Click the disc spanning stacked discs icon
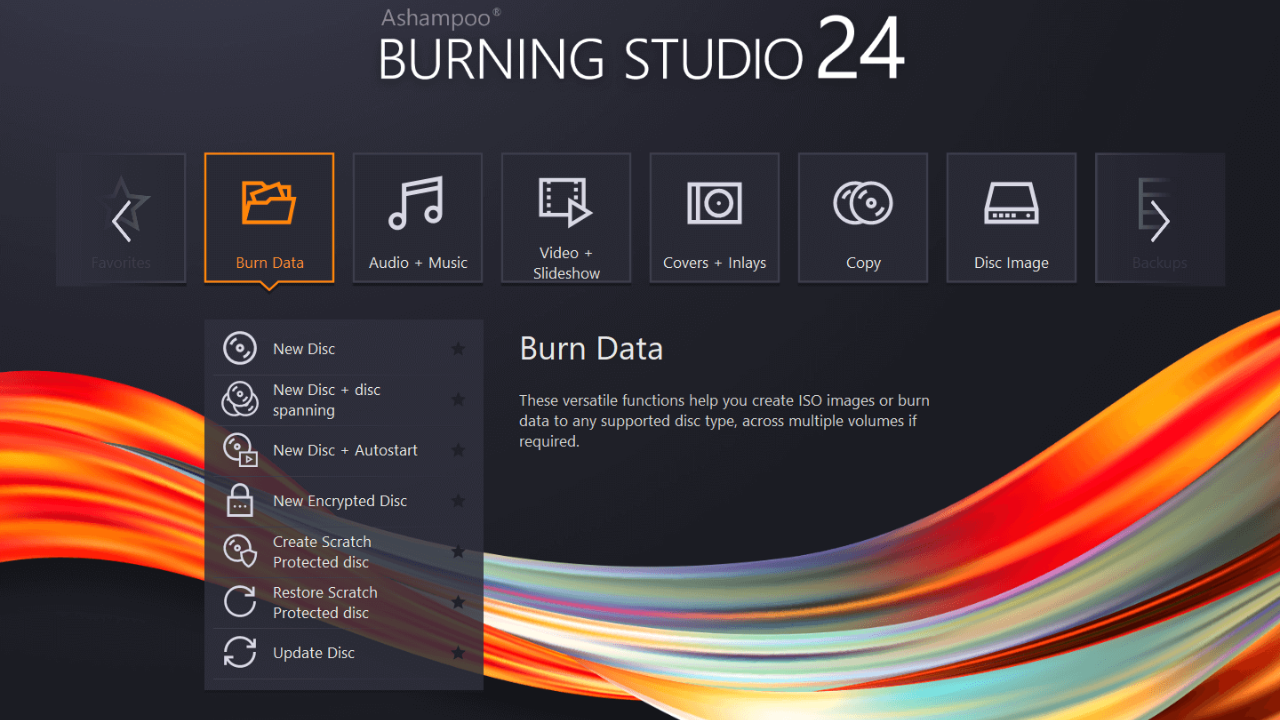The image size is (1280, 720). [x=240, y=400]
